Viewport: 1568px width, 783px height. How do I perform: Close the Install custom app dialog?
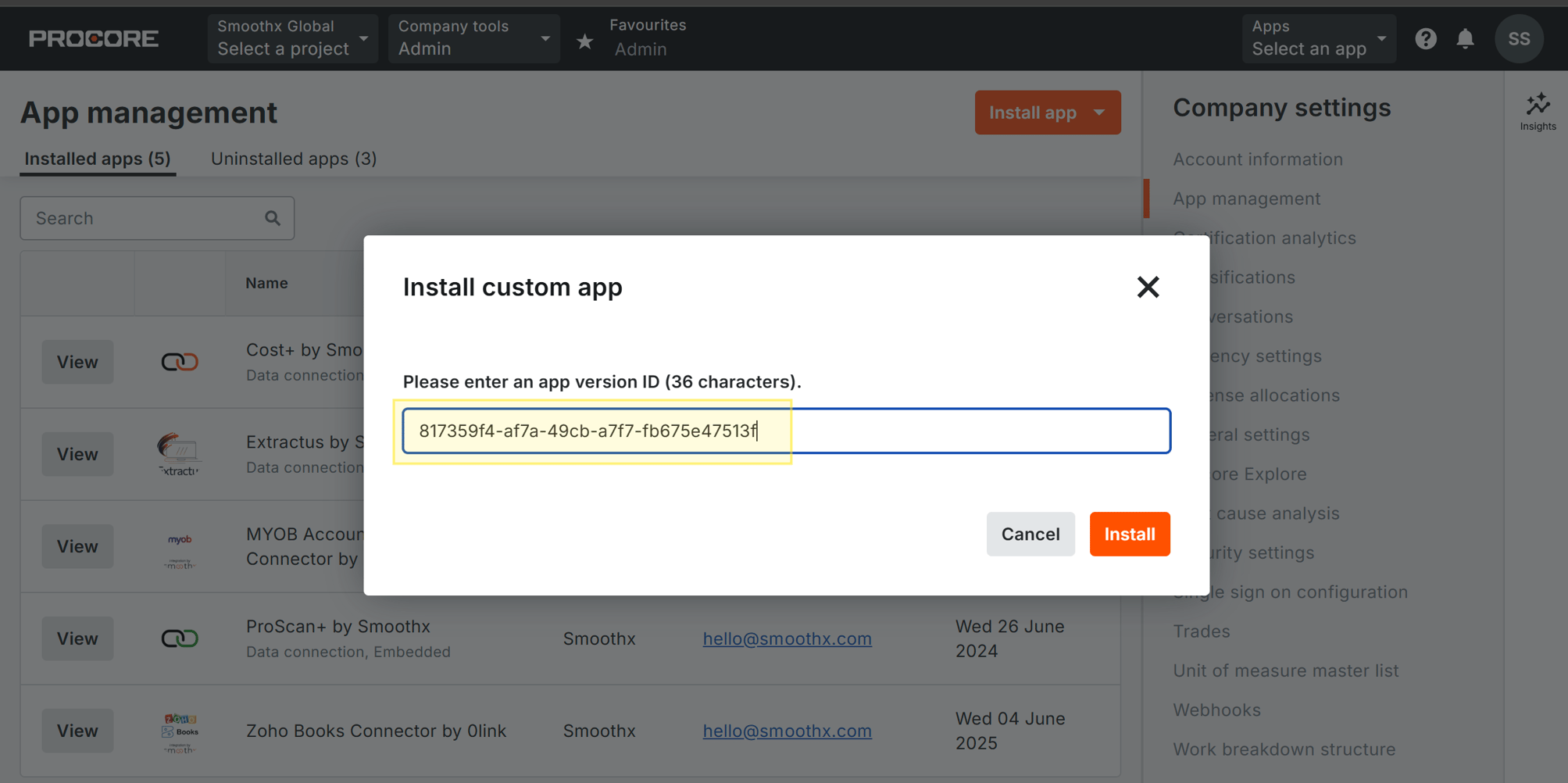pos(1148,287)
